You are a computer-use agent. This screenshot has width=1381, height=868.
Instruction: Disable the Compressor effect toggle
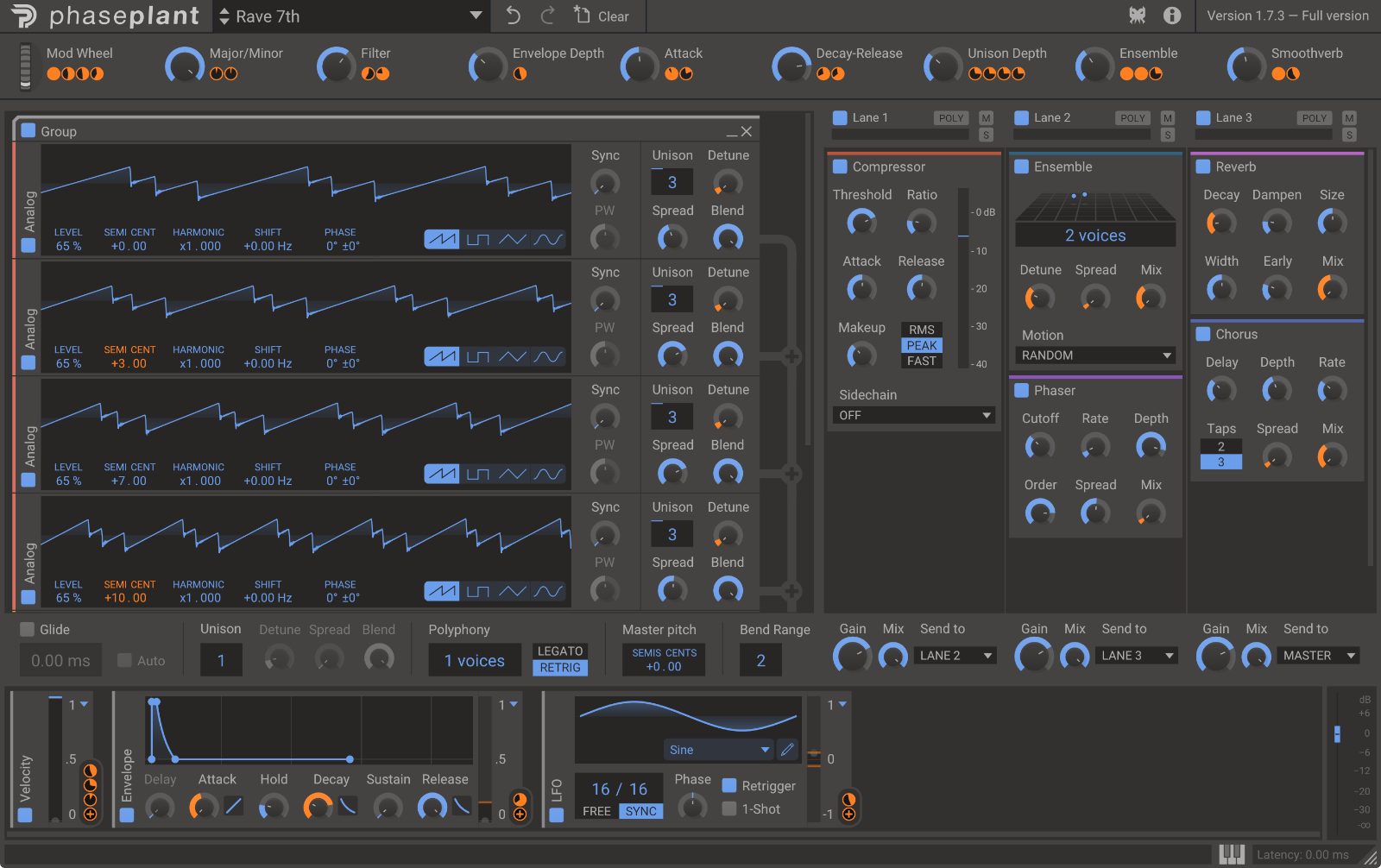[x=840, y=167]
